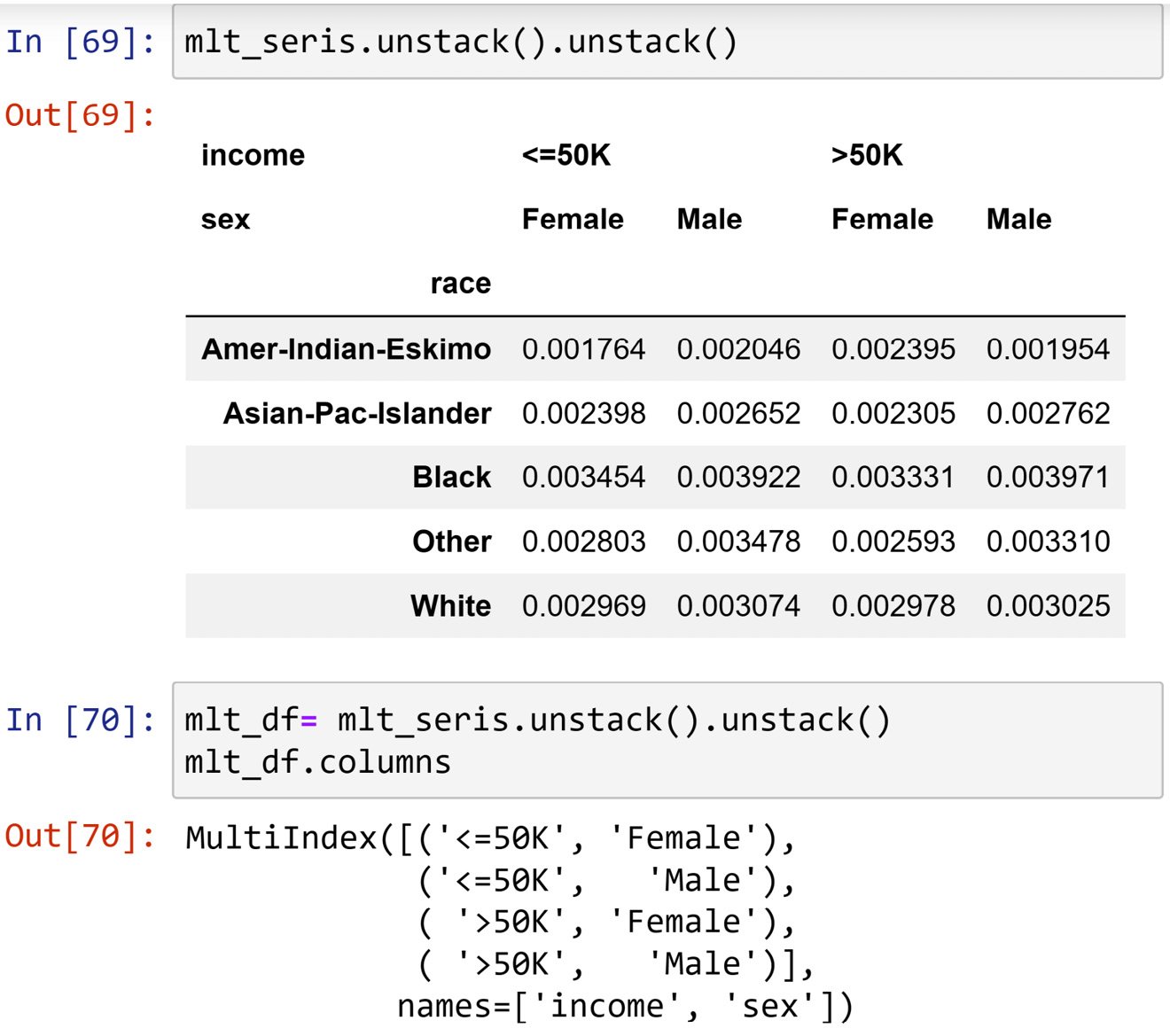This screenshot has width=1170, height=1036.
Task: Click the Male header under <=50K
Action: tap(709, 219)
